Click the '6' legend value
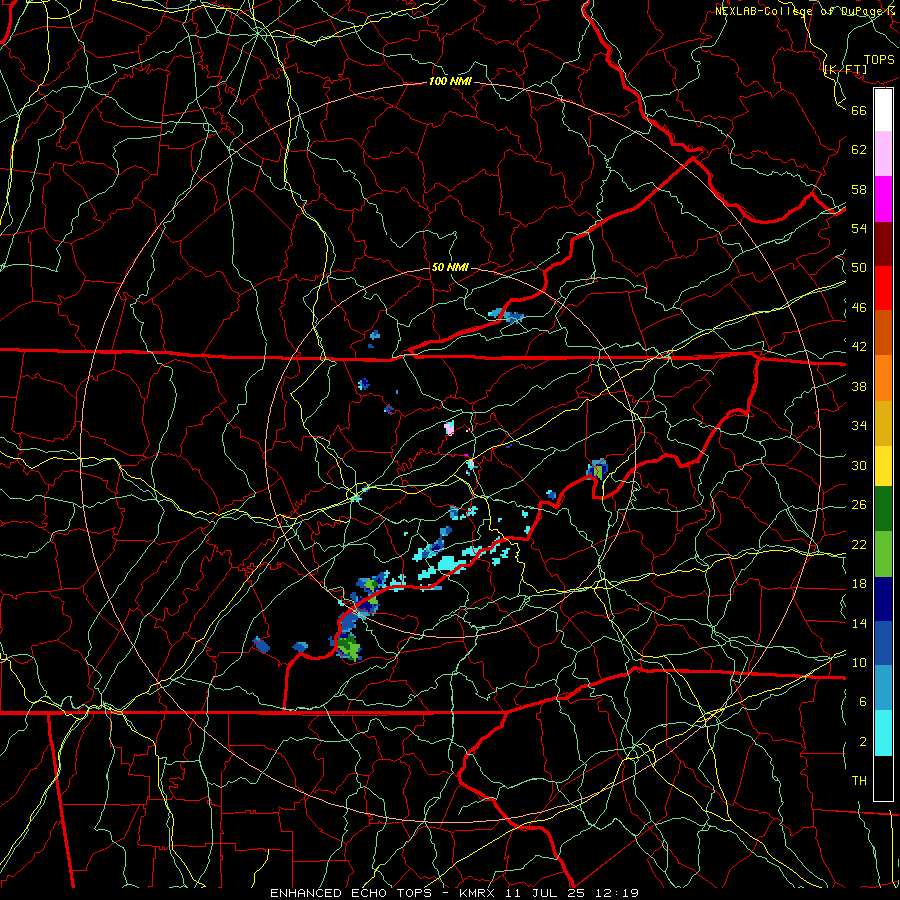This screenshot has width=900, height=900. (863, 701)
